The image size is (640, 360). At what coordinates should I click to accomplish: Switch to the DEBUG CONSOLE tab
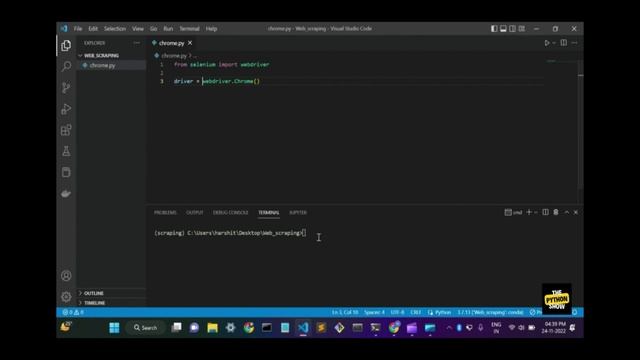coord(231,213)
